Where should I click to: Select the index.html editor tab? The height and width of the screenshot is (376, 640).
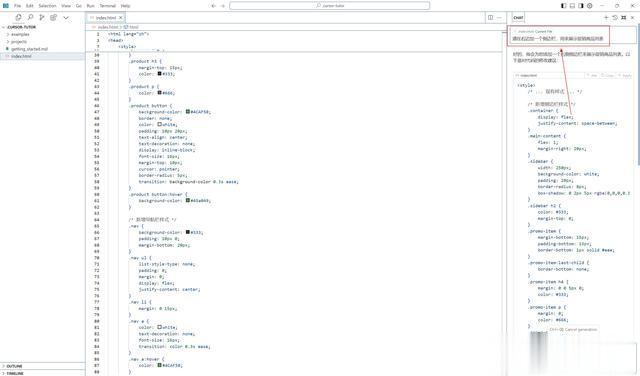tap(106, 18)
